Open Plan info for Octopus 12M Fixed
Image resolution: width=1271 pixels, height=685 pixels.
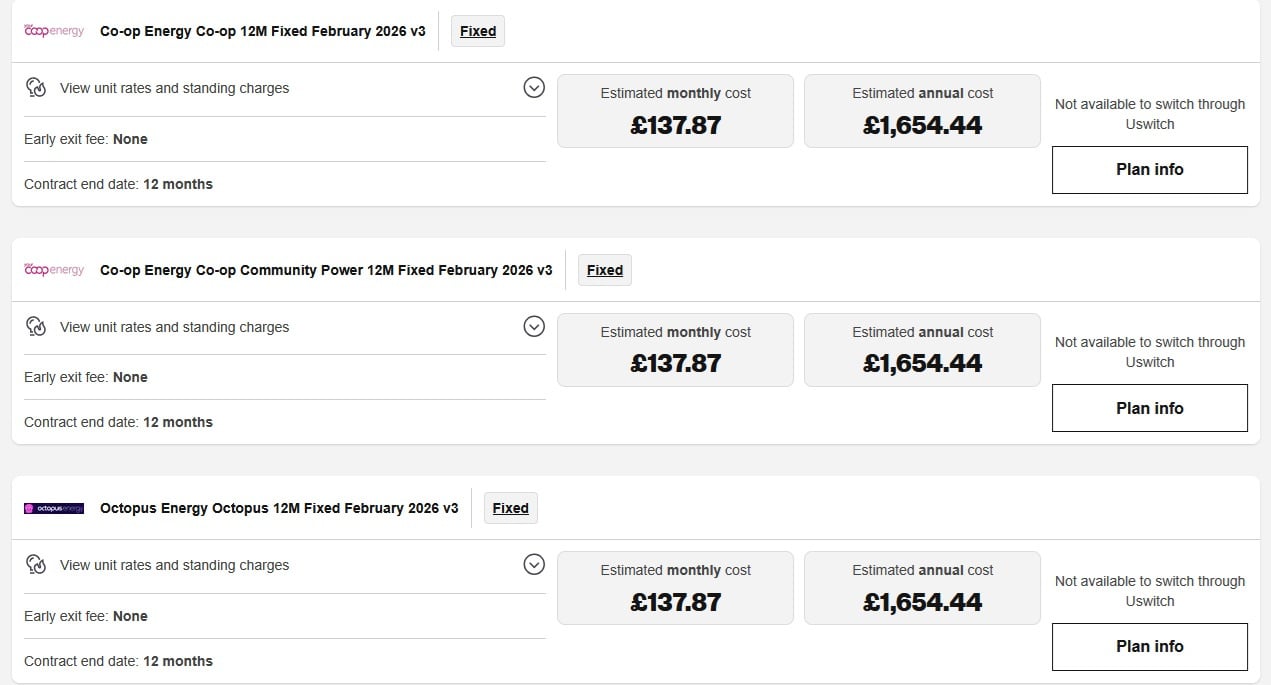pyautogui.click(x=1149, y=647)
